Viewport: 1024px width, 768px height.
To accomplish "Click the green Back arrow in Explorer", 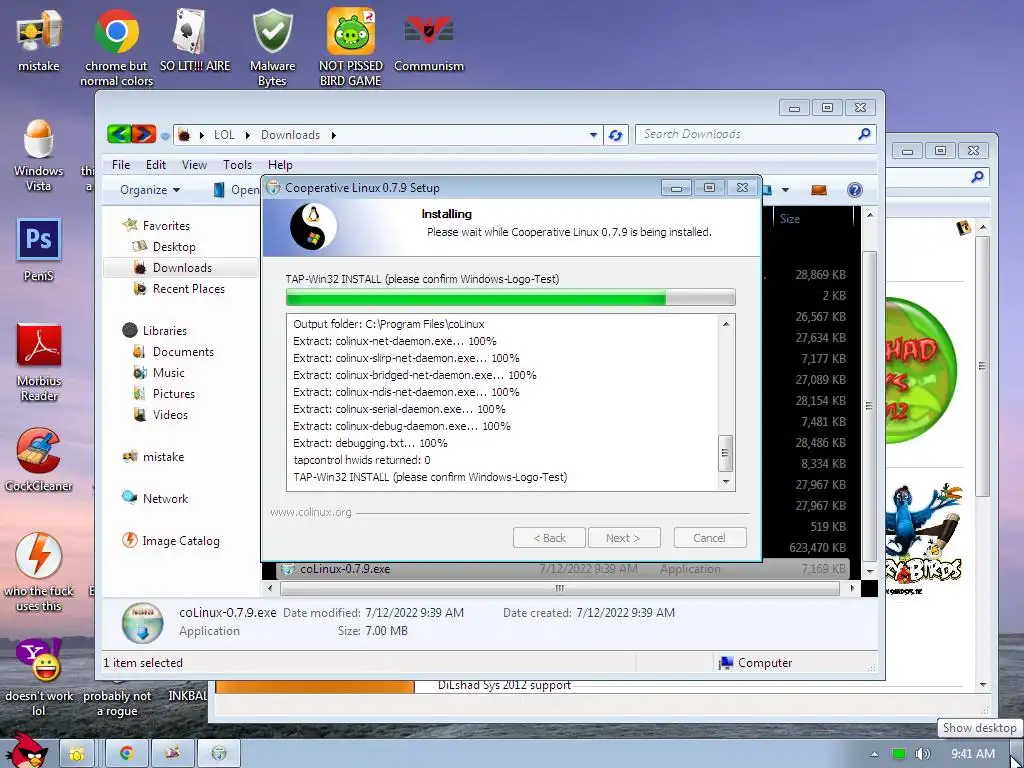I will tap(119, 135).
